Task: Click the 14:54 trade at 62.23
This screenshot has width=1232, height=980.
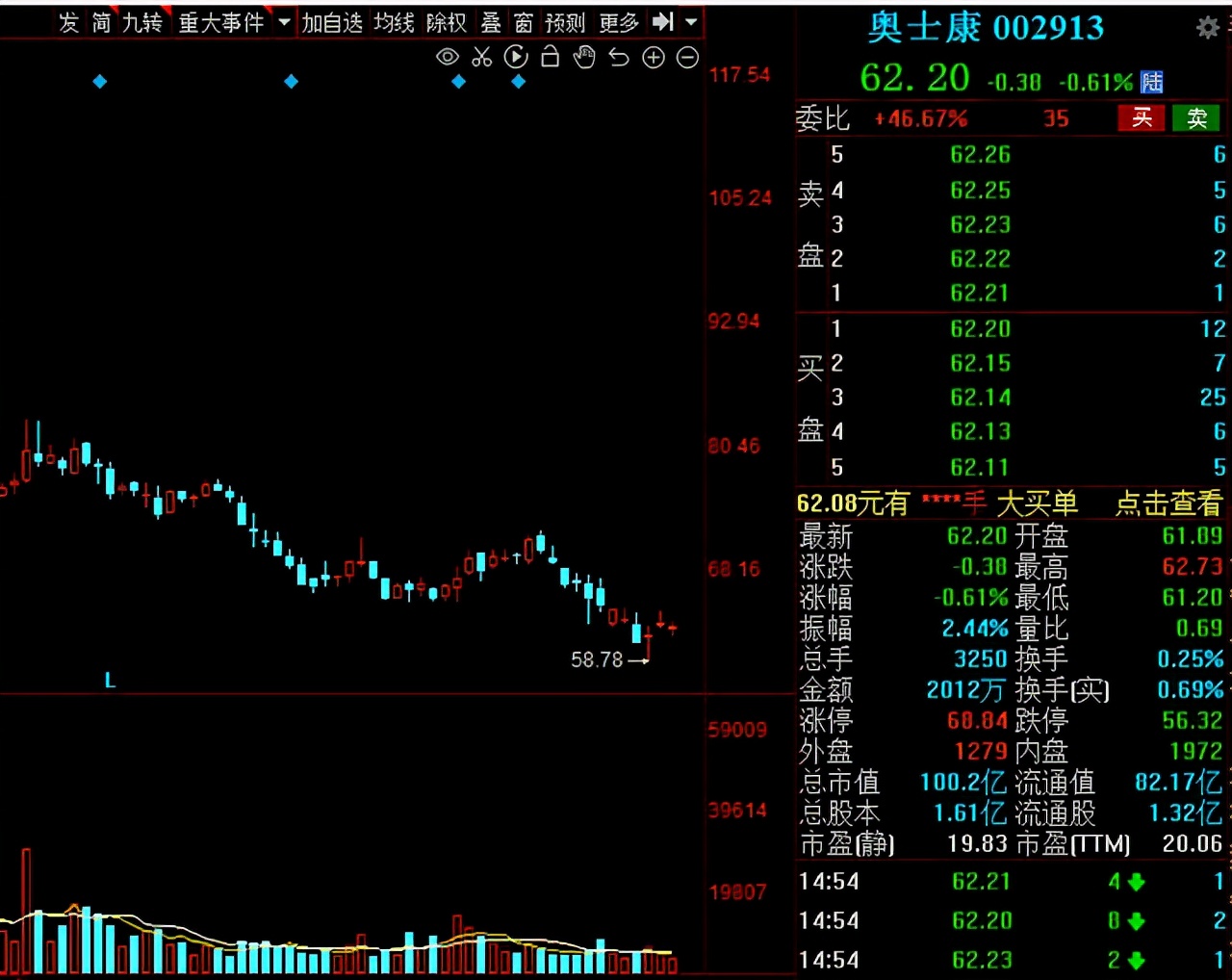Action: pyautogui.click(x=982, y=960)
